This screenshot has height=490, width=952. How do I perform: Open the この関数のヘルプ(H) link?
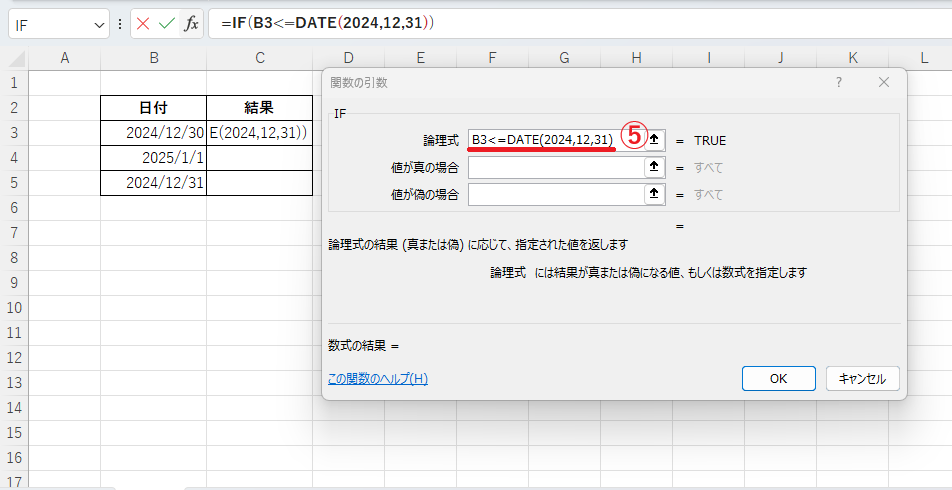click(x=378, y=379)
